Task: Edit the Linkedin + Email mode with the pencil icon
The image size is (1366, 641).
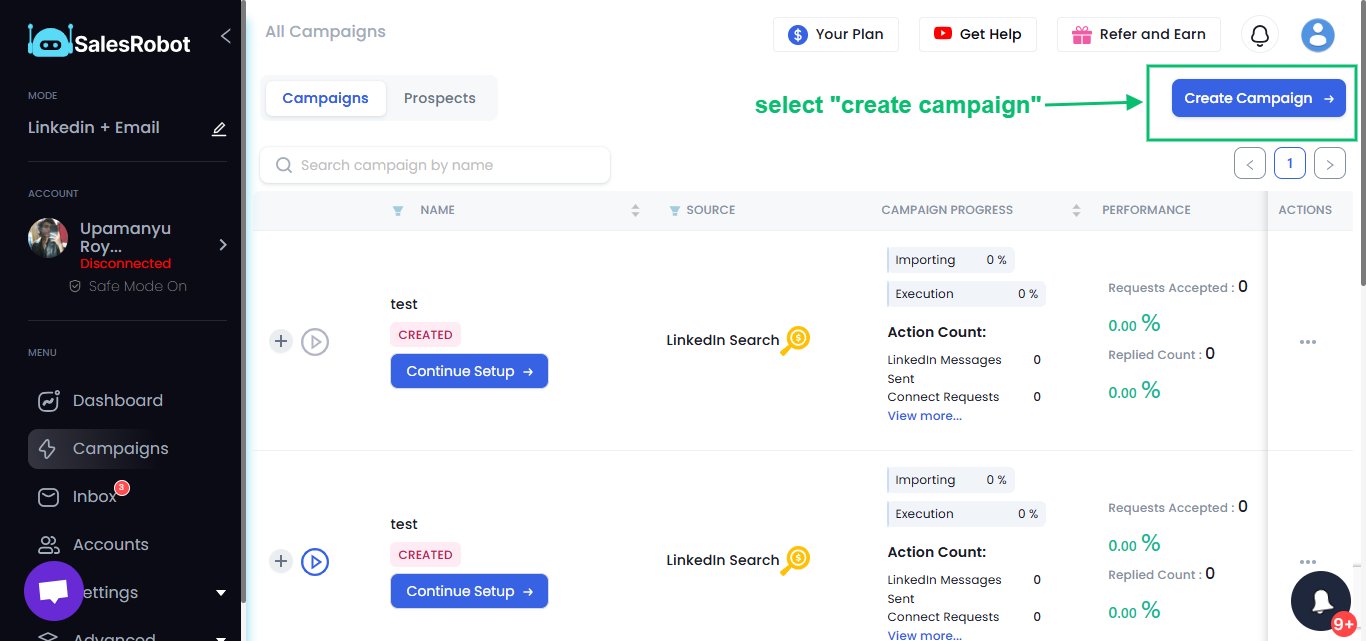Action: pos(219,128)
